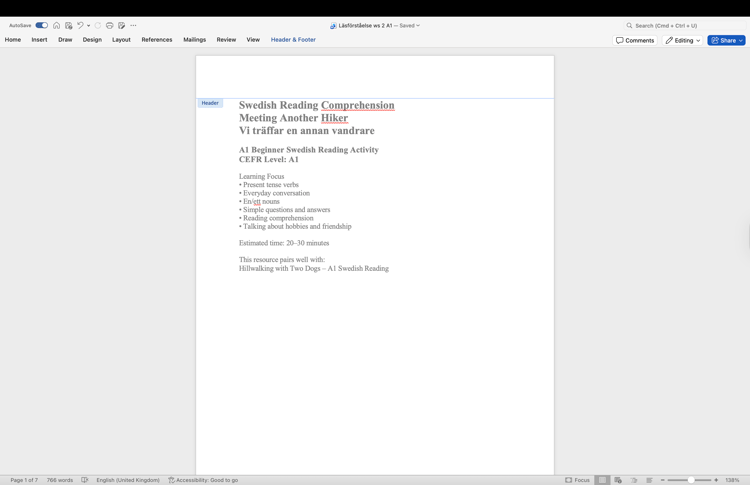This screenshot has width=750, height=485.
Task: Enable Focus mode in status bar
Action: (577, 480)
